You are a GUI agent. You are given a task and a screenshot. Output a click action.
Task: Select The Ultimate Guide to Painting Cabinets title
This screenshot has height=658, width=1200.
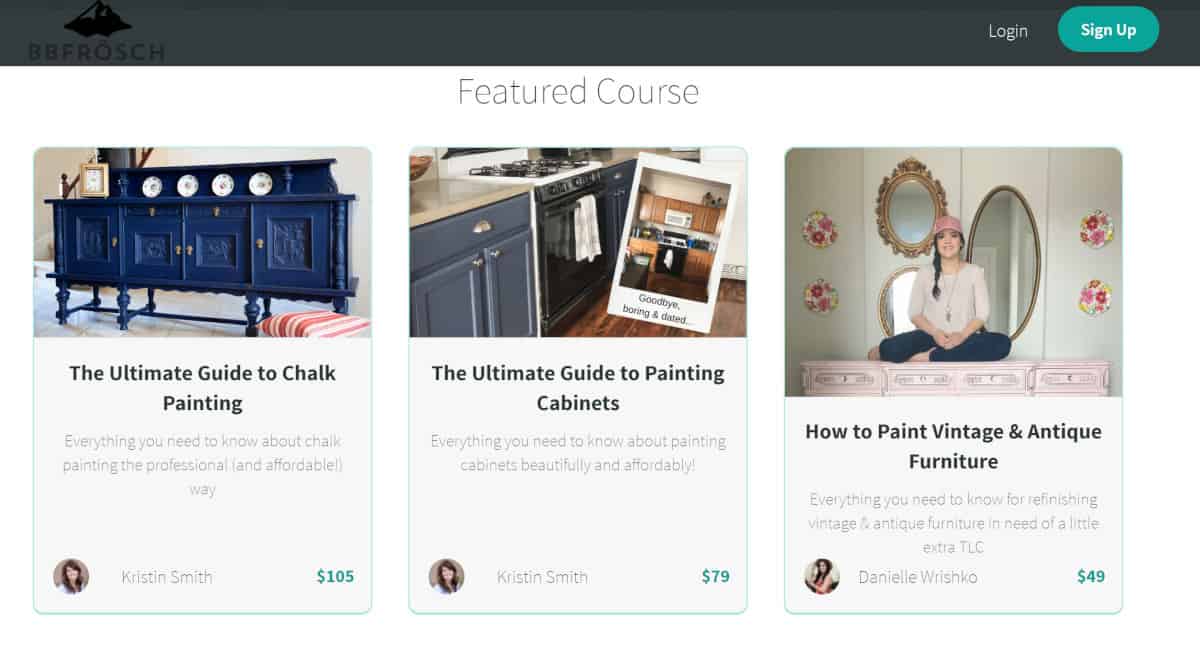coord(578,388)
